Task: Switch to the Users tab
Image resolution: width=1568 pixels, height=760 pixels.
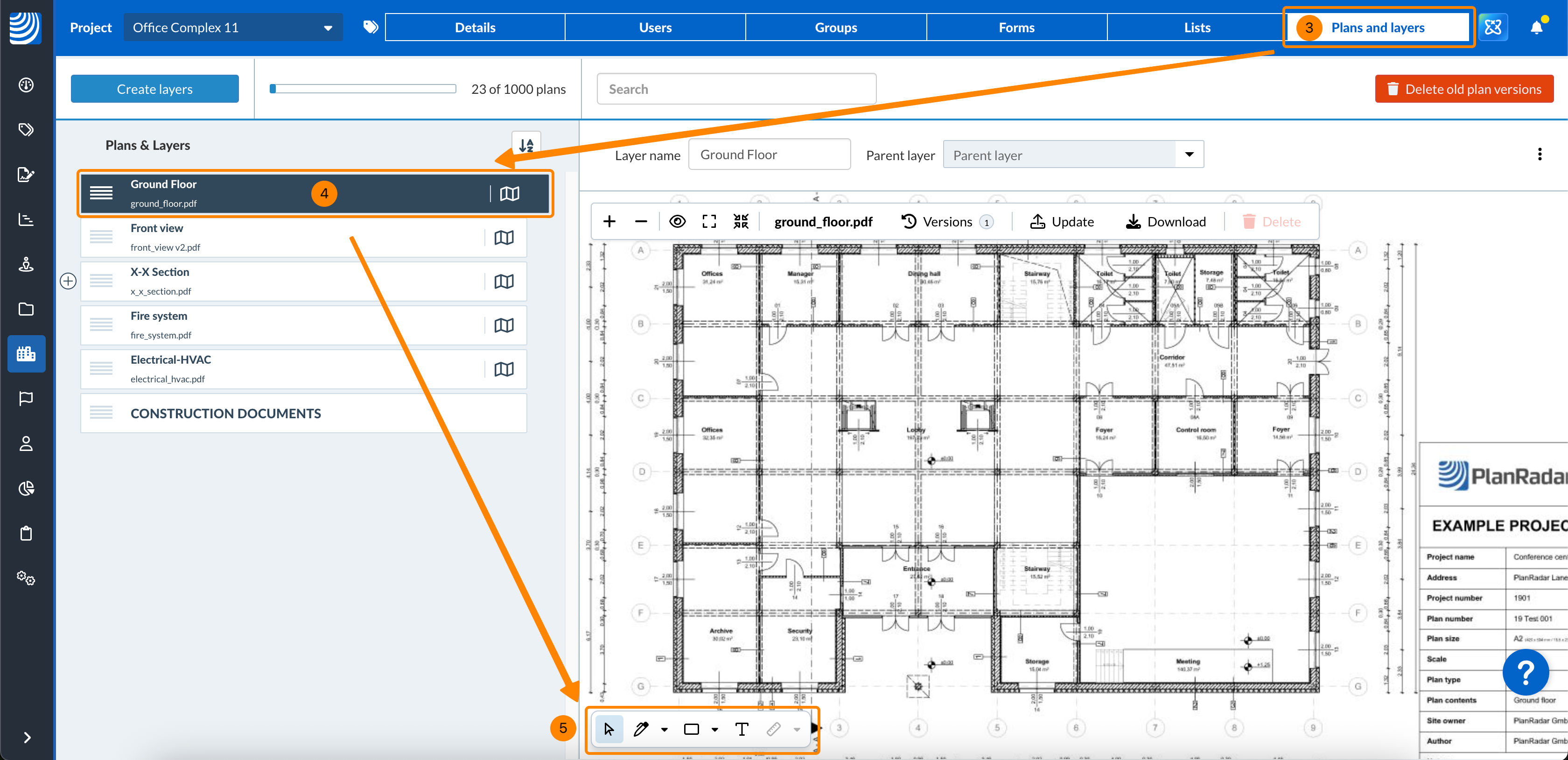Action: pyautogui.click(x=656, y=28)
